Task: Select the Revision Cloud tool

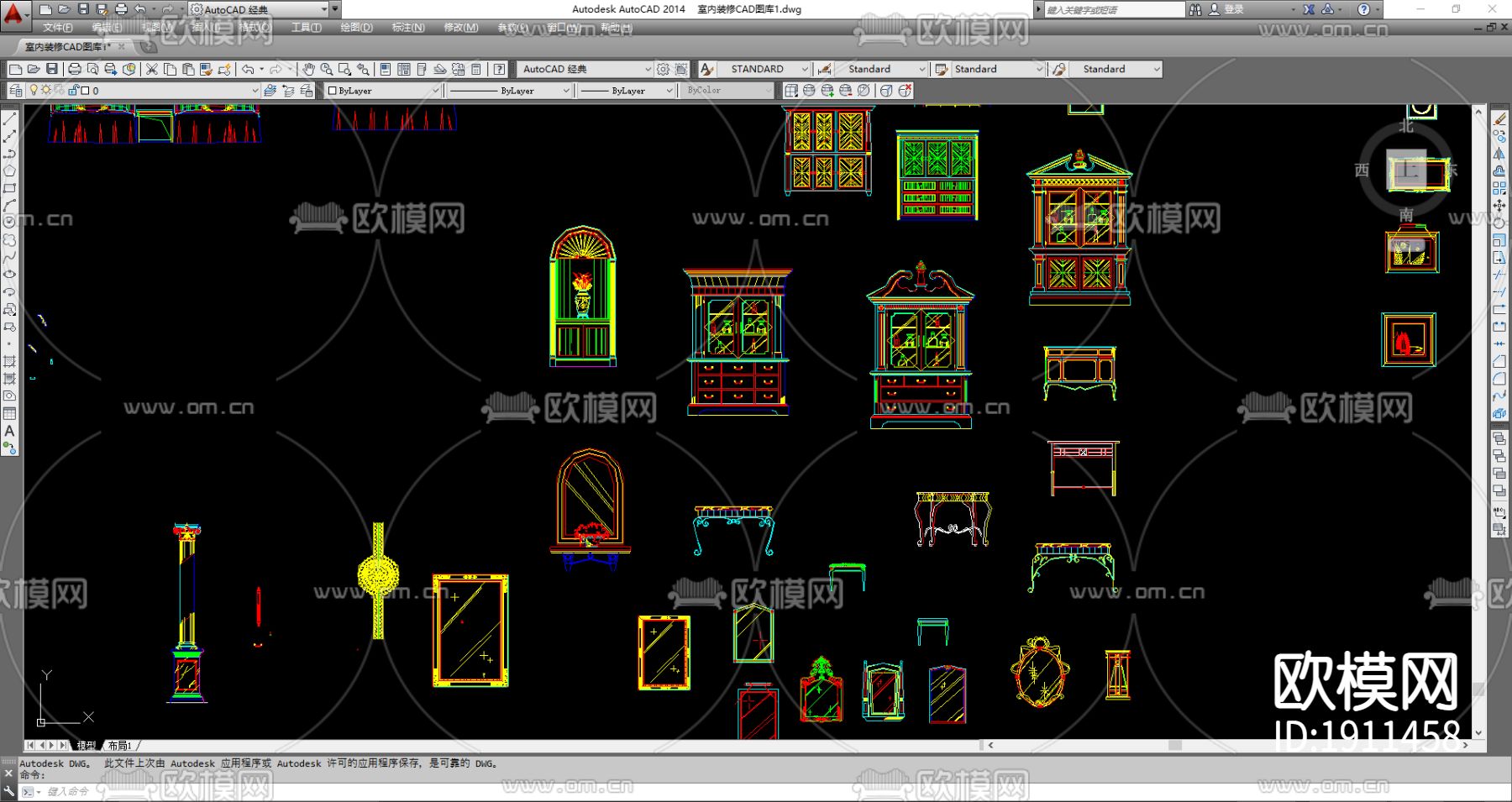Action: tap(10, 240)
